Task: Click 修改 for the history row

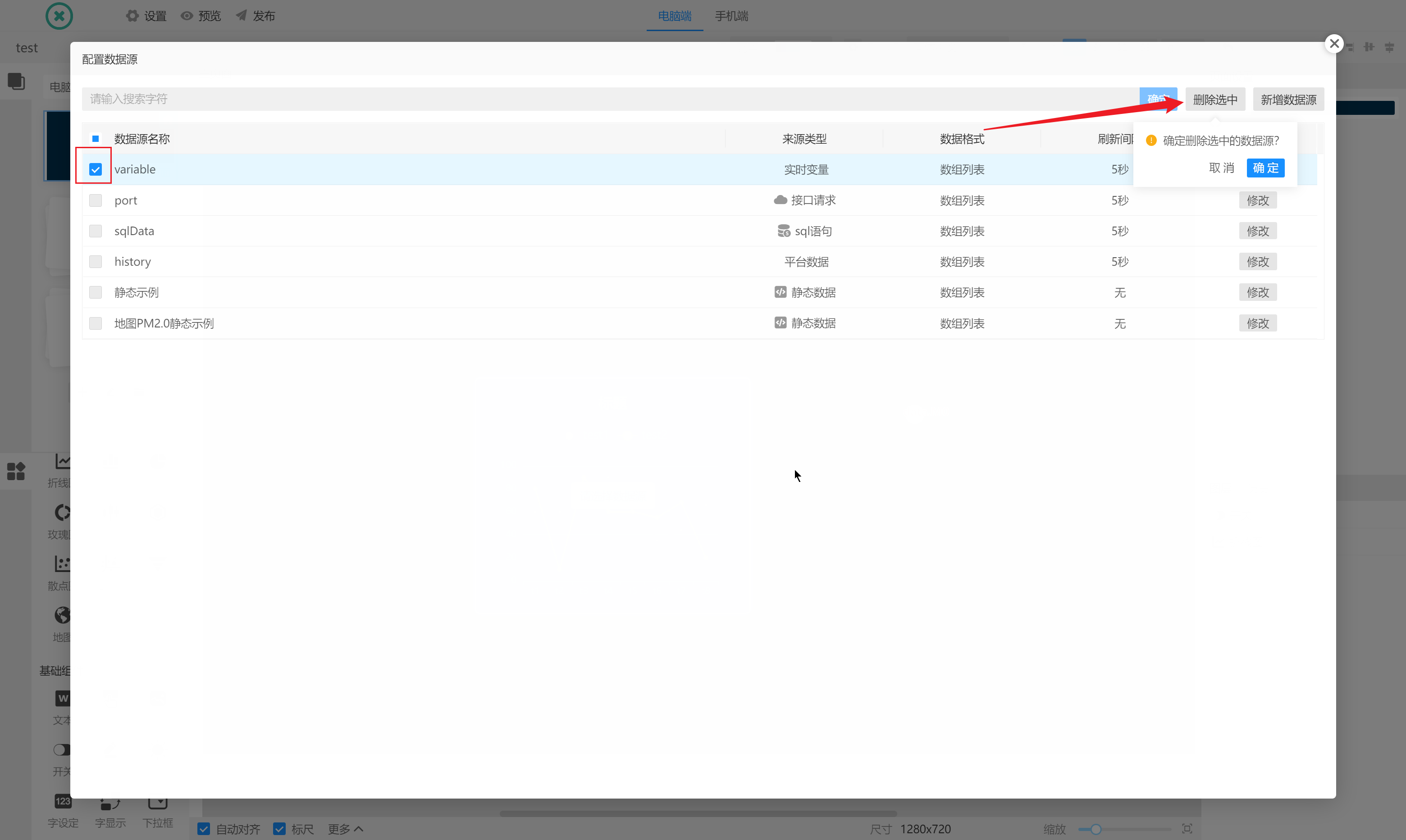Action: (x=1258, y=262)
